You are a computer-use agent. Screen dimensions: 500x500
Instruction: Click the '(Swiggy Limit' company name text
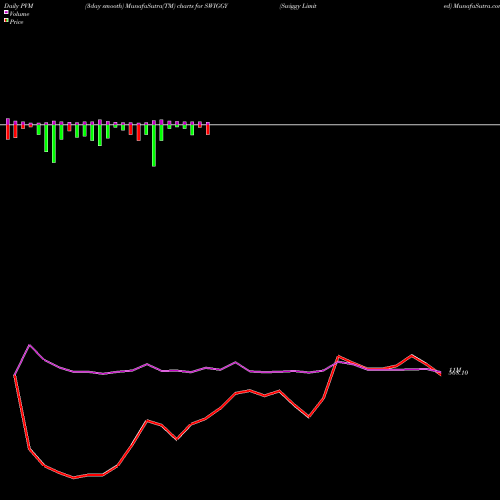coord(298,6)
